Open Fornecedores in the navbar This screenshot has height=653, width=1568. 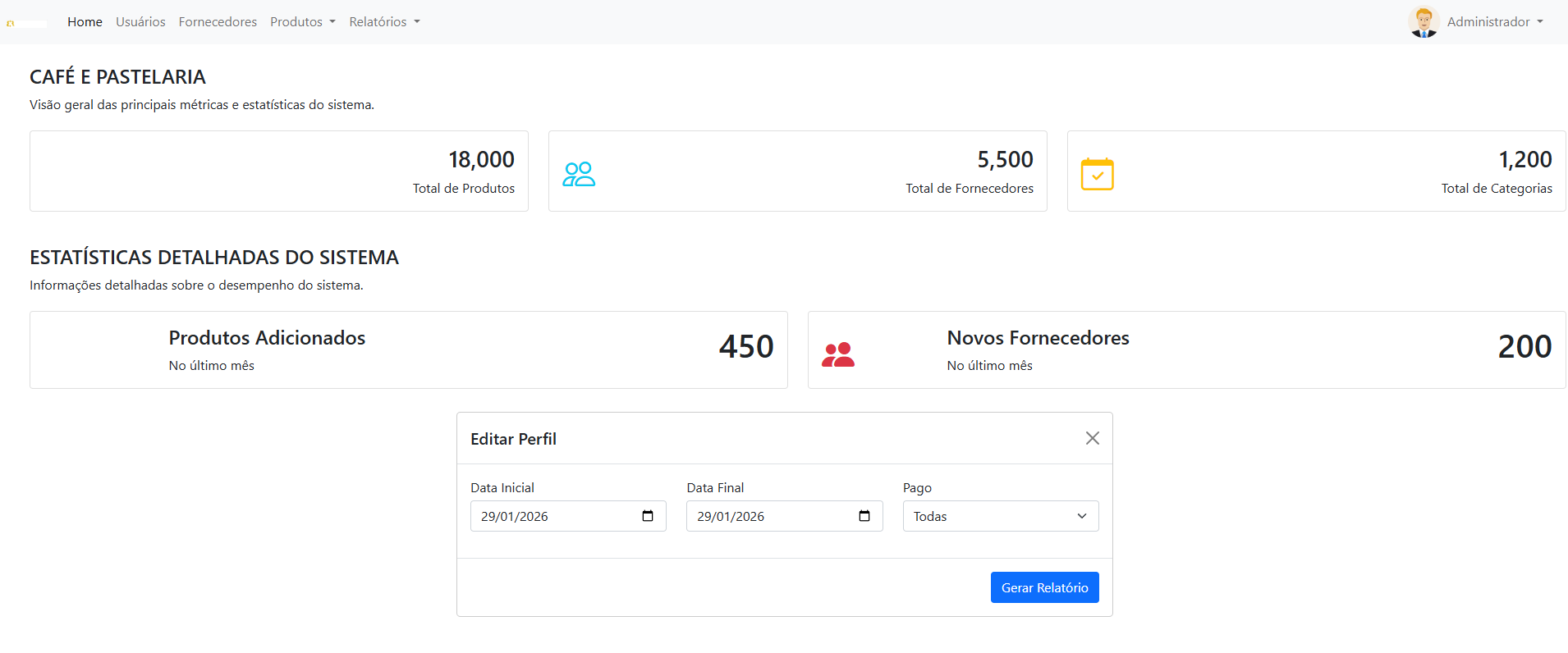218,22
